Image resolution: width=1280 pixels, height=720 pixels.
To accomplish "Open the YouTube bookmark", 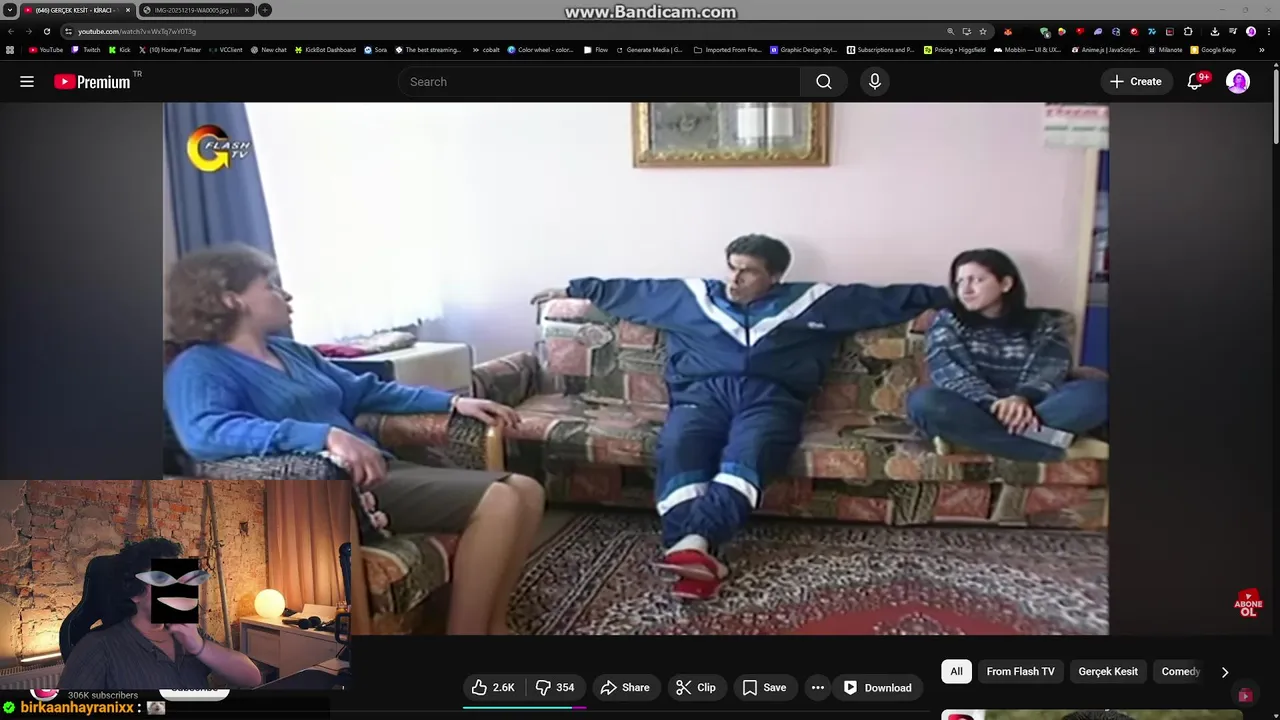I will pos(46,50).
